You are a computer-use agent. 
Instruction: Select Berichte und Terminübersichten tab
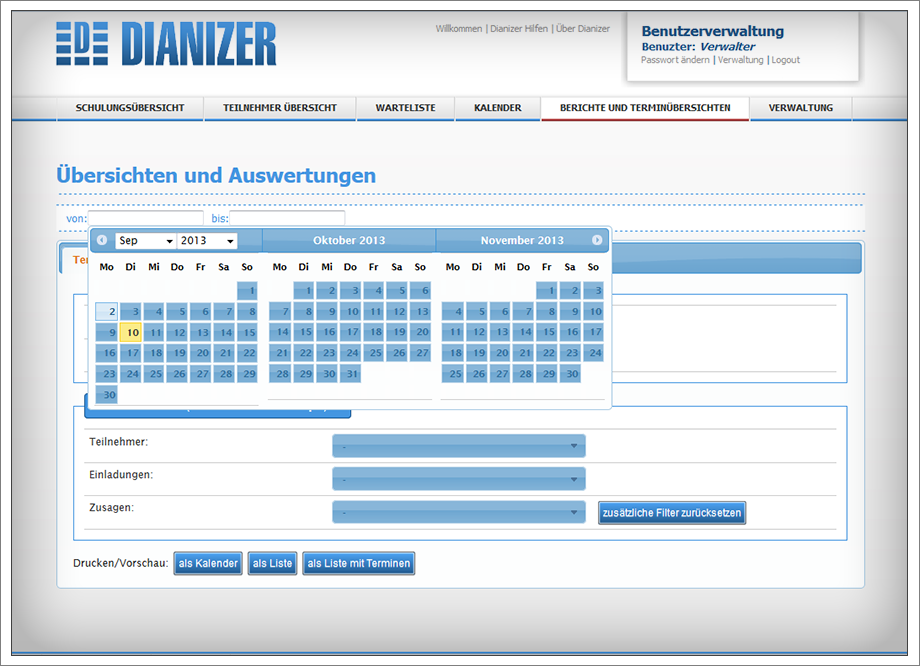coord(645,108)
